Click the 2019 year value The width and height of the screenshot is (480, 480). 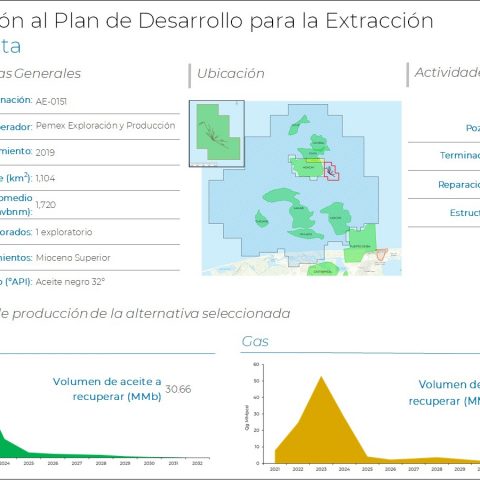45,153
